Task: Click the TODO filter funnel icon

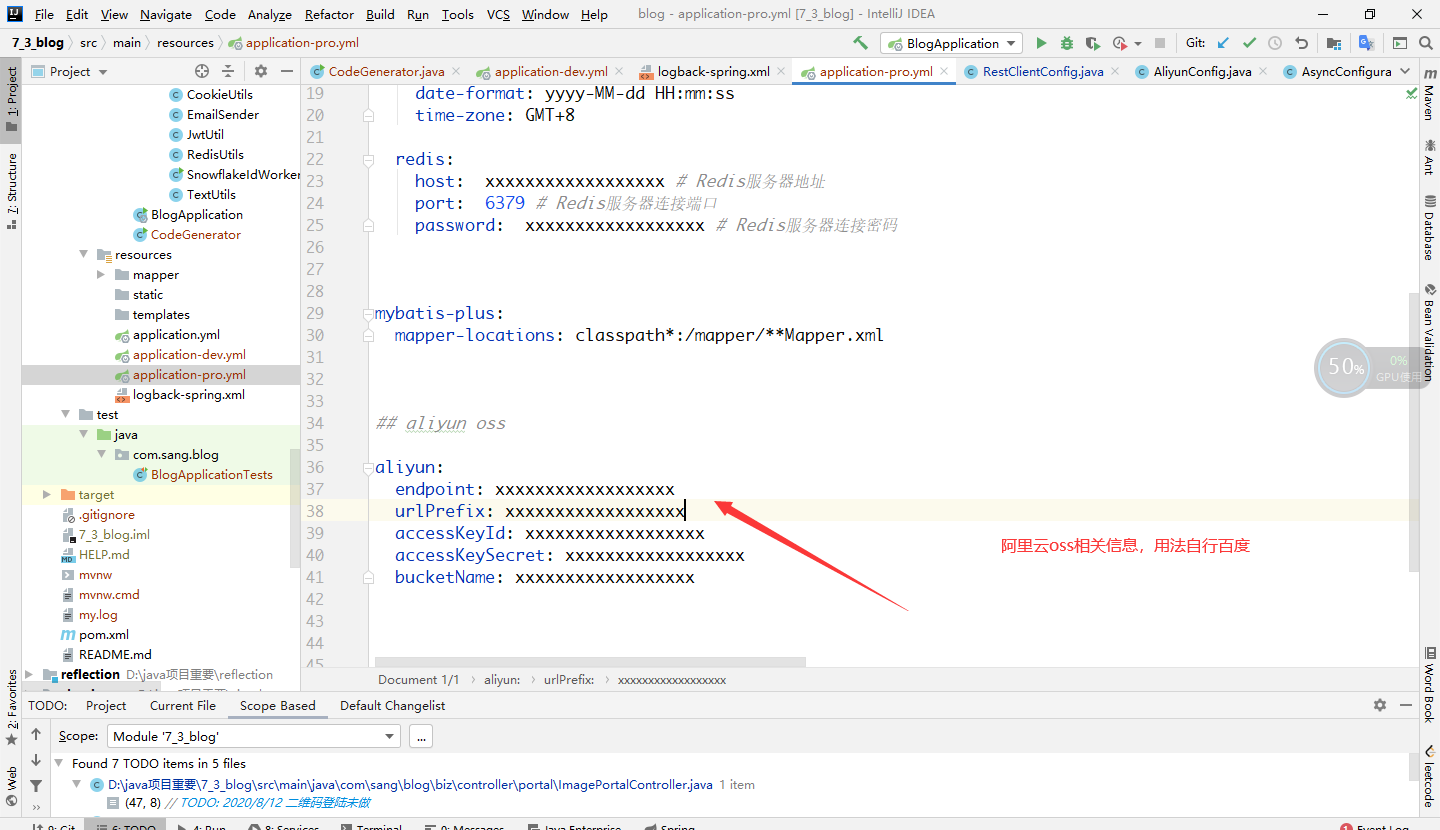Action: tap(36, 786)
